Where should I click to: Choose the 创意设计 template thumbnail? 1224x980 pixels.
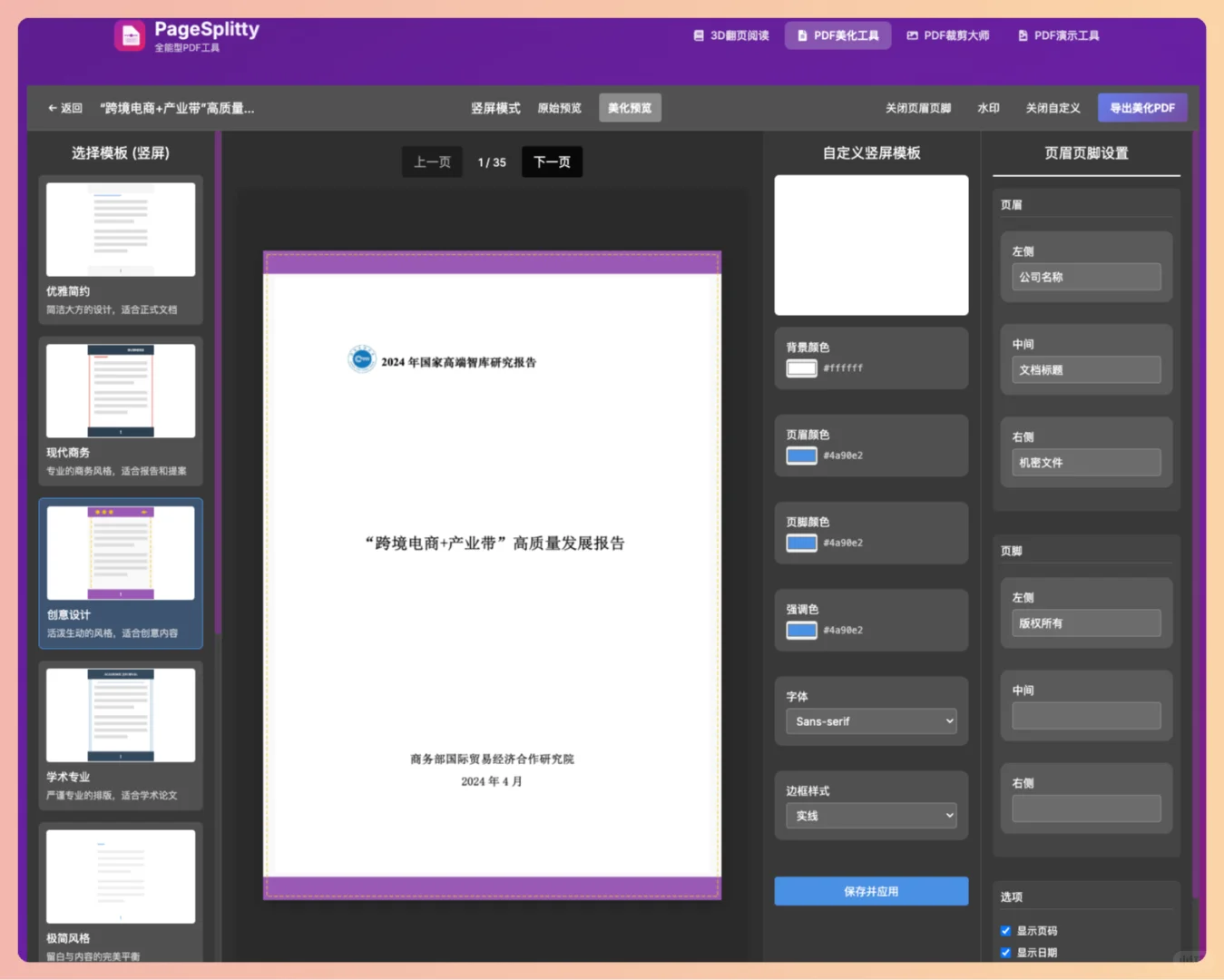121,553
